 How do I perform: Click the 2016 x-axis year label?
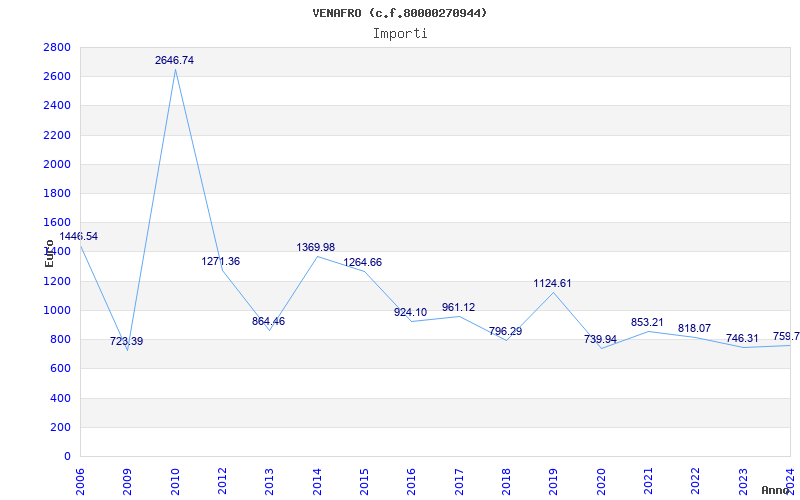tap(412, 481)
